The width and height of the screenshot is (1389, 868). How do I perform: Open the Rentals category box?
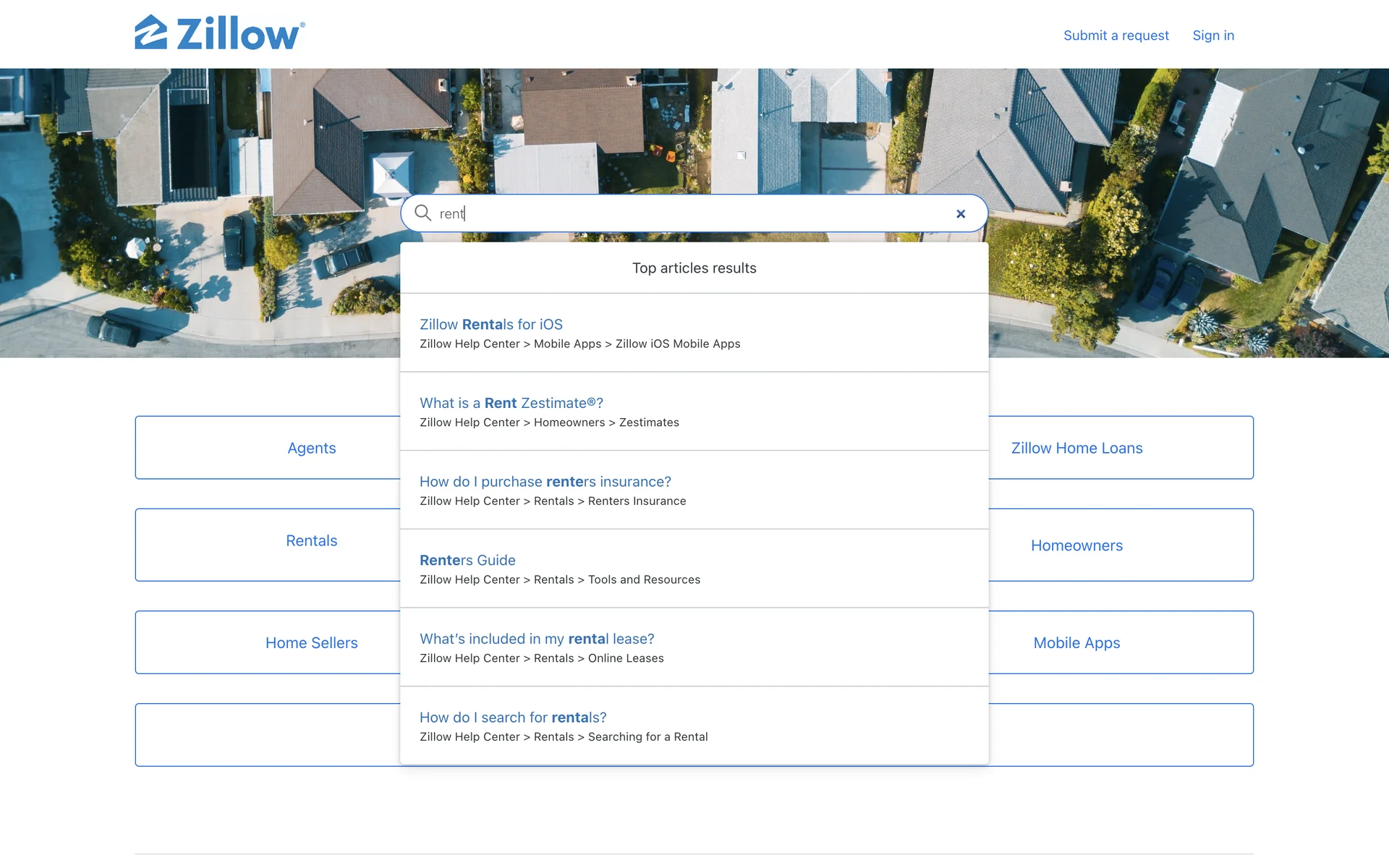[311, 541]
